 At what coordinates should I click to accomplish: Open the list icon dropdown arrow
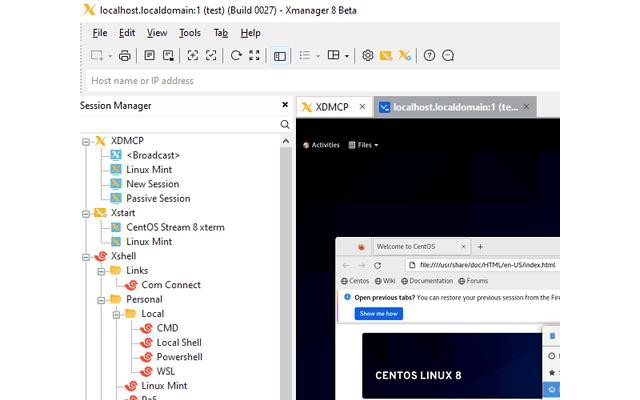(318, 56)
